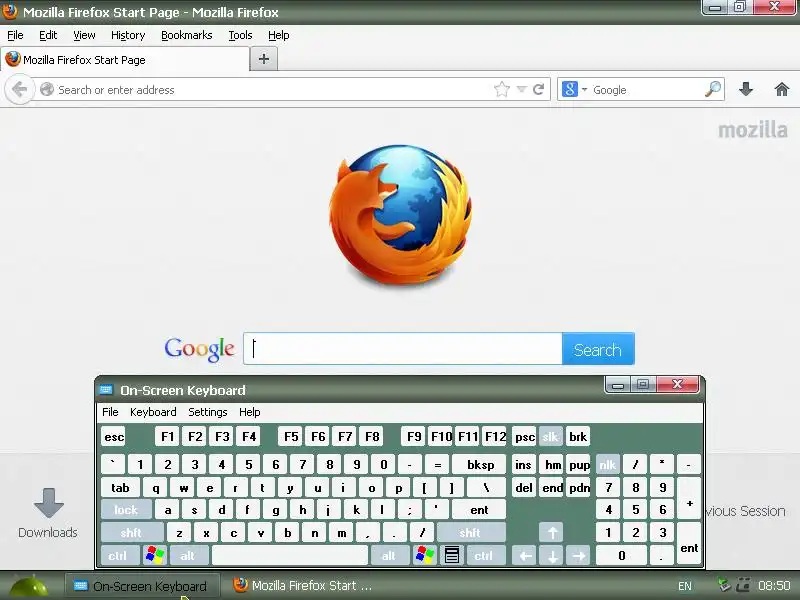Viewport: 800px width, 600px height.
Task: Reload the page using the refresh icon
Action: (538, 90)
